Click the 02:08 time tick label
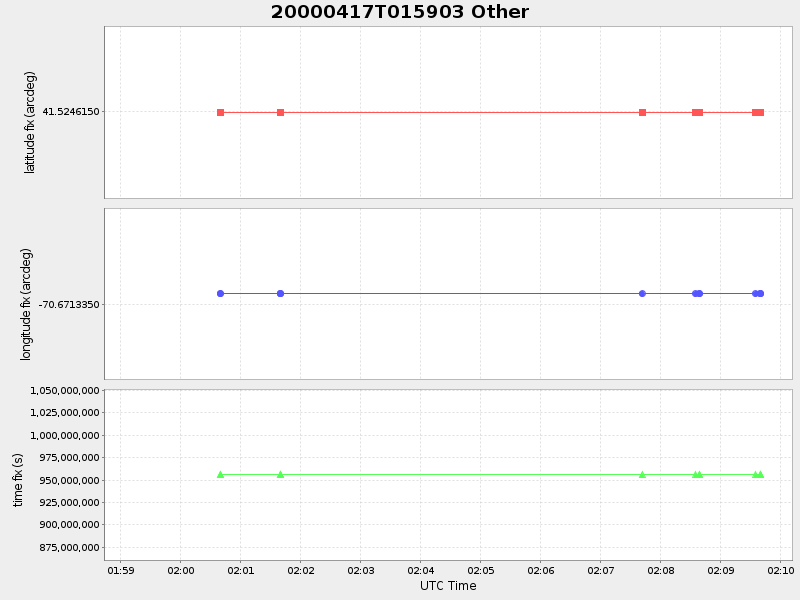 click(x=661, y=570)
